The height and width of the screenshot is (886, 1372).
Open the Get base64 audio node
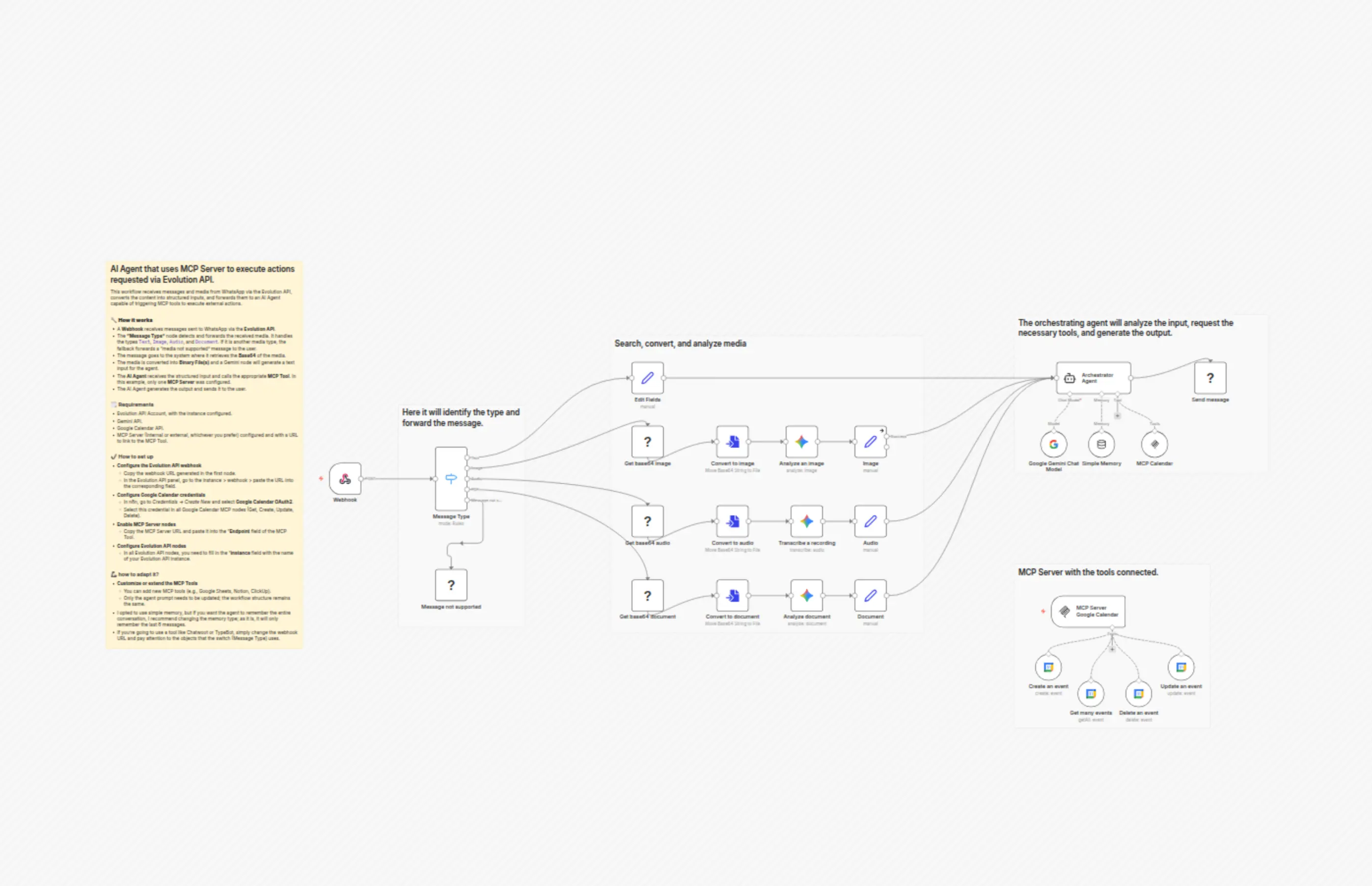point(647,521)
